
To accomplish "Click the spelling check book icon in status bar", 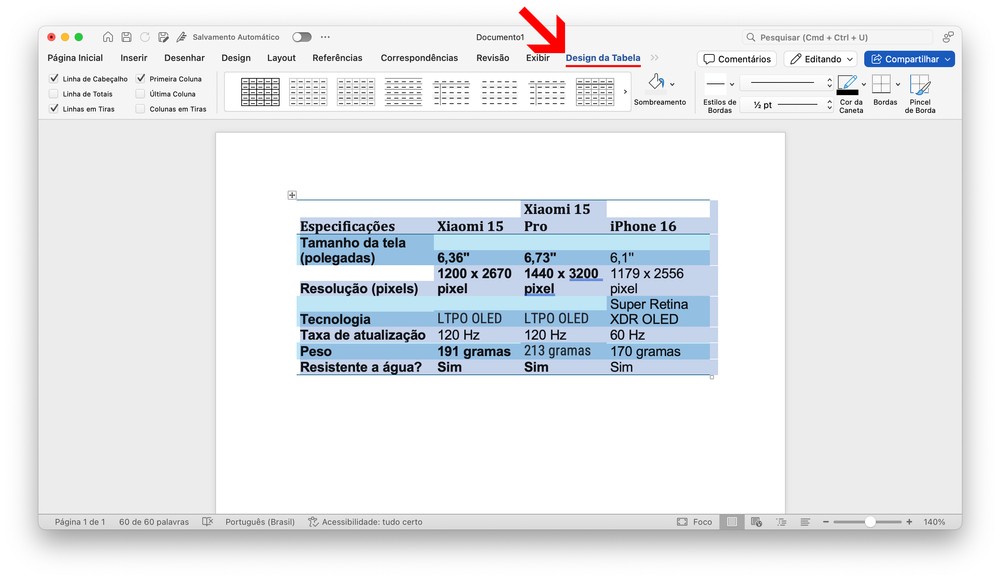I will [x=207, y=521].
